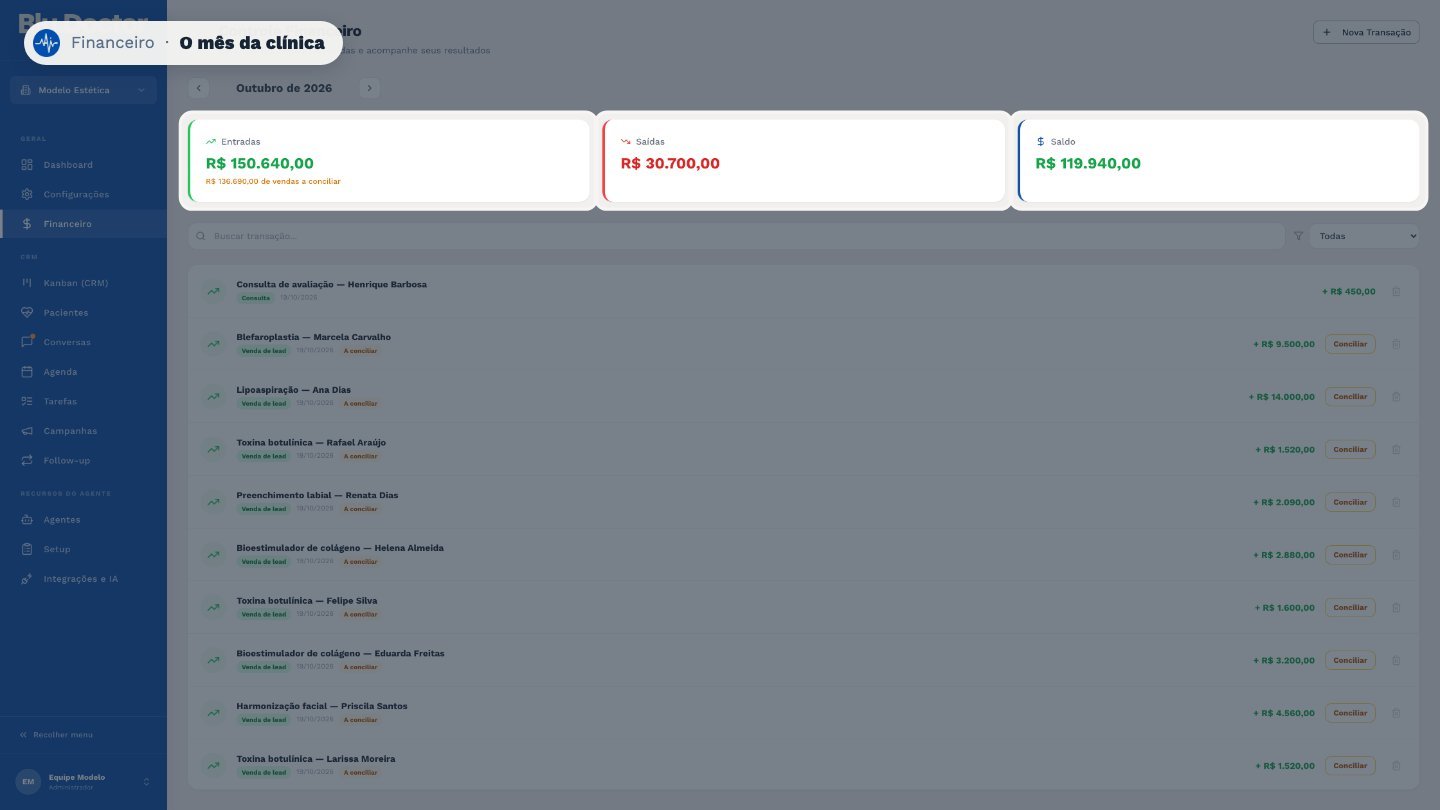Go to Tarefas in the sidebar
Viewport: 1440px width, 810px height.
point(83,401)
